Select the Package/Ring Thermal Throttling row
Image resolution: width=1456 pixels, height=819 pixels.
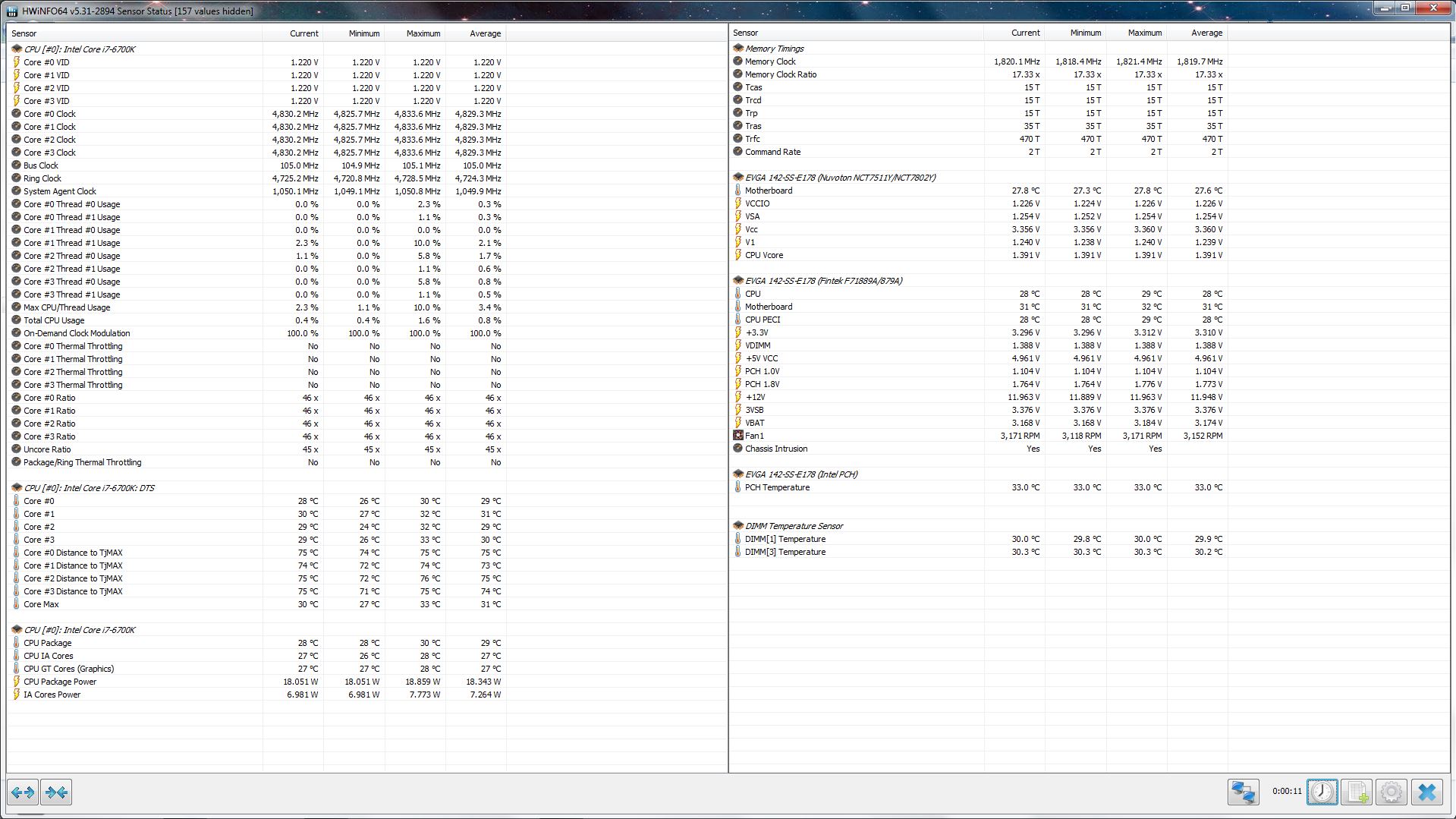point(257,462)
